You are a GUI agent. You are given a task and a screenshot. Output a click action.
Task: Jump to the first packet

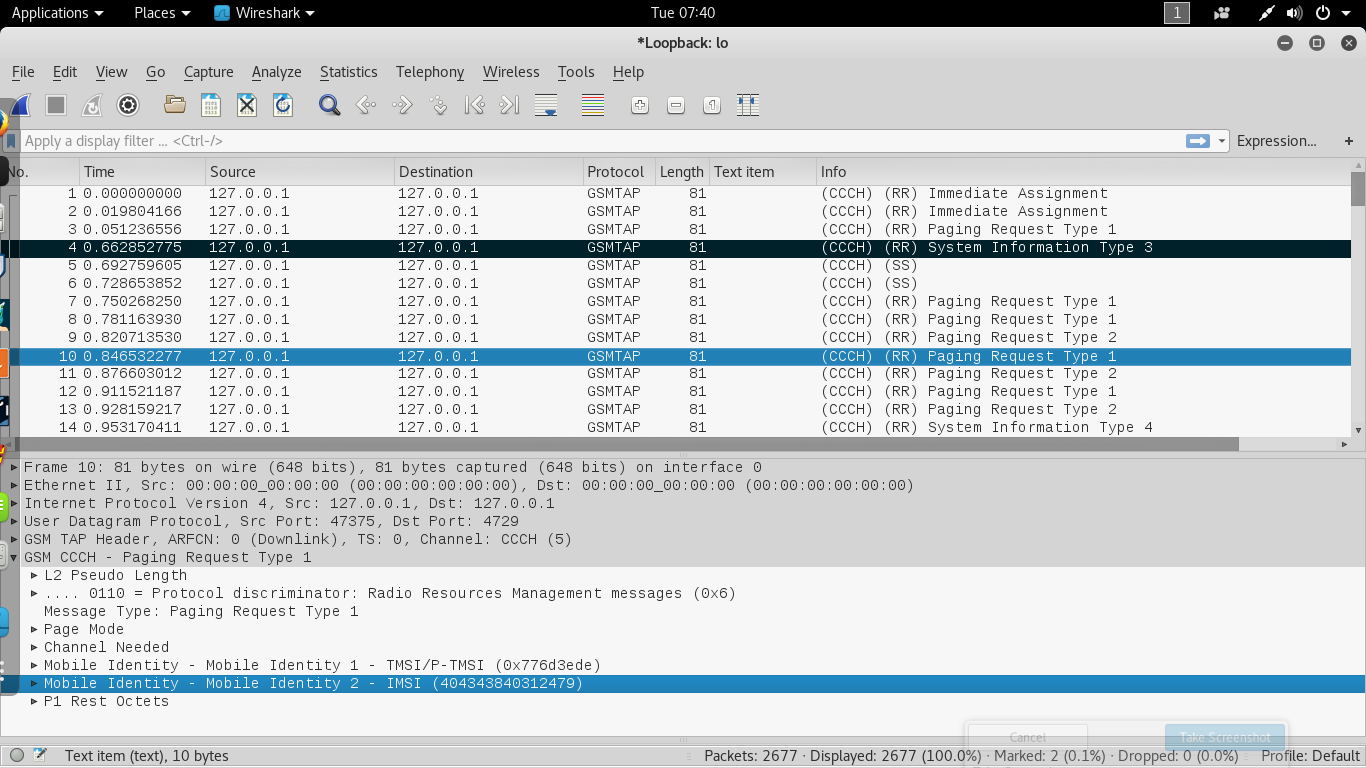tap(475, 105)
